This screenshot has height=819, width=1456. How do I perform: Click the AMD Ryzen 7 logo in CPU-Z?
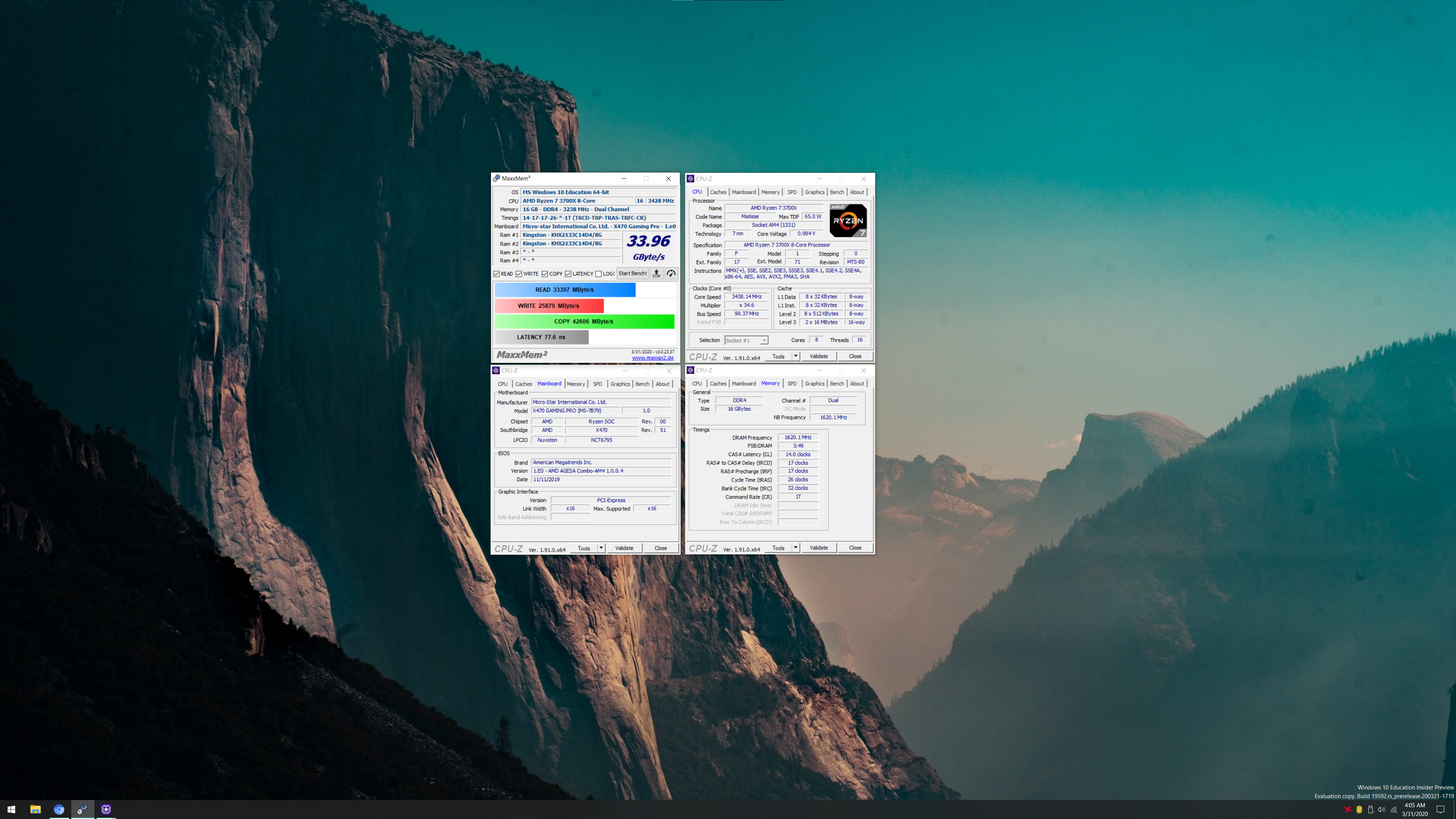[848, 220]
